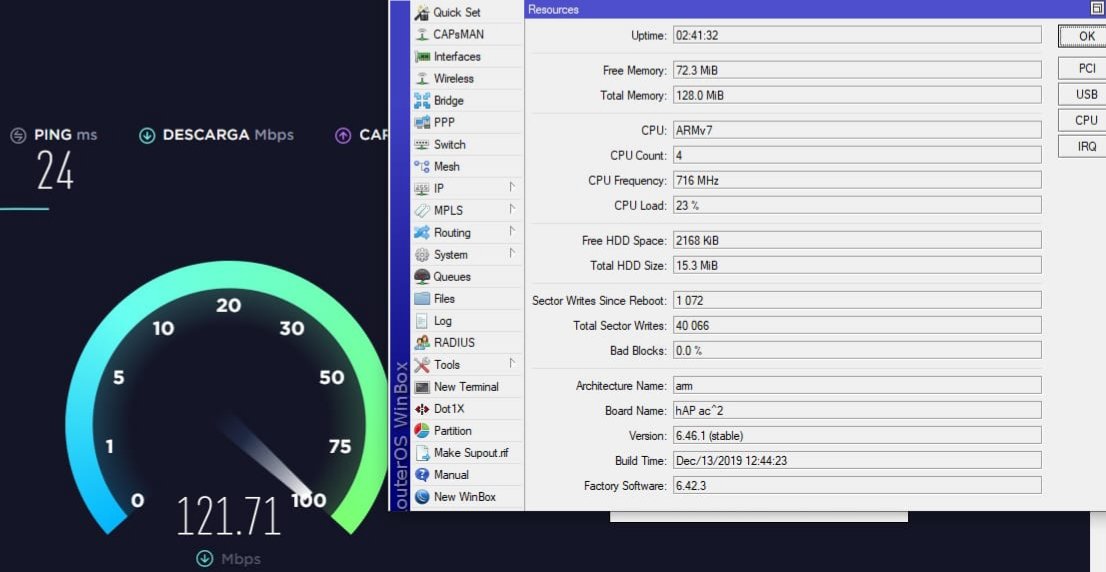Click the Factory Software field 6.42.3
Screen dimensions: 1106x572
857,485
